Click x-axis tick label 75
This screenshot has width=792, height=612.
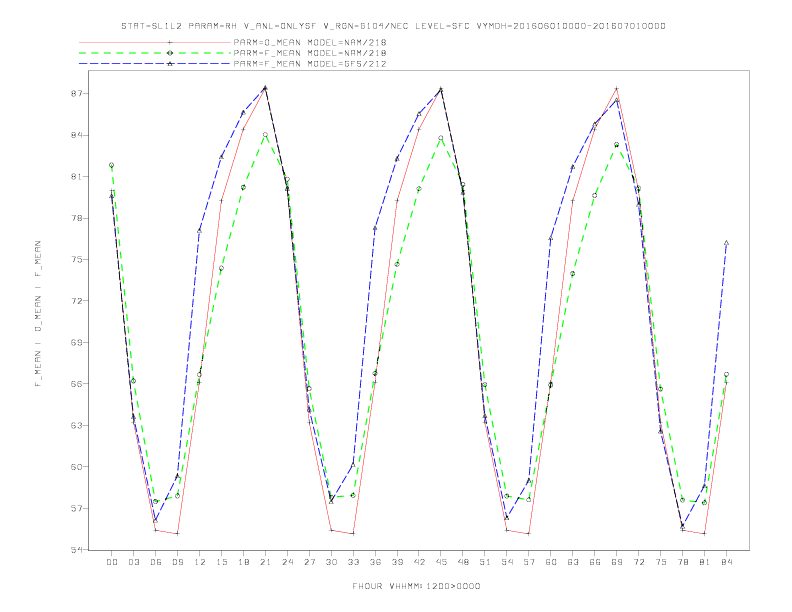[x=661, y=562]
